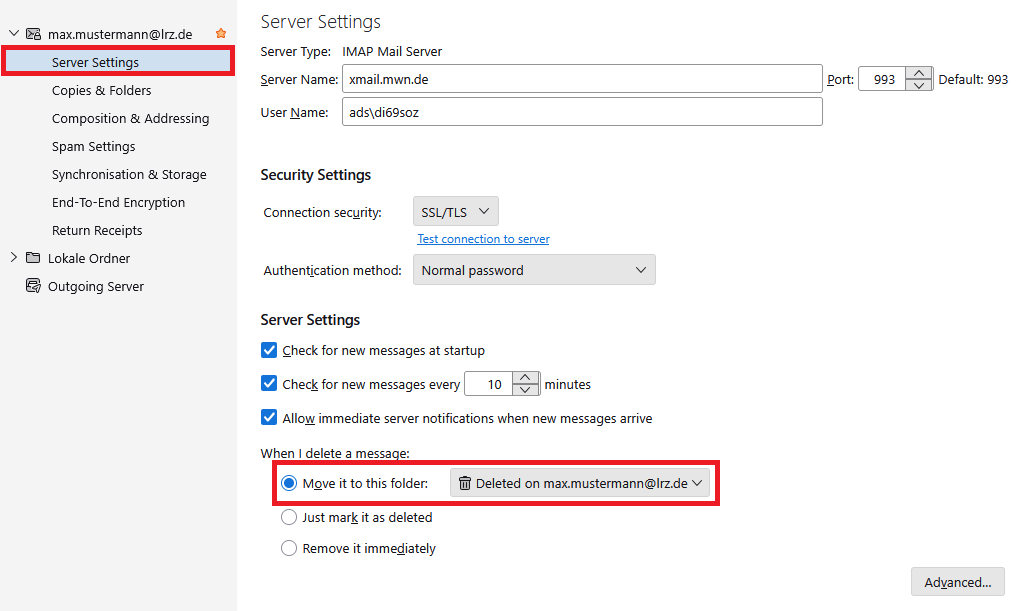This screenshot has height=611, width=1020.
Task: Select Remove it immediately
Action: (x=289, y=548)
